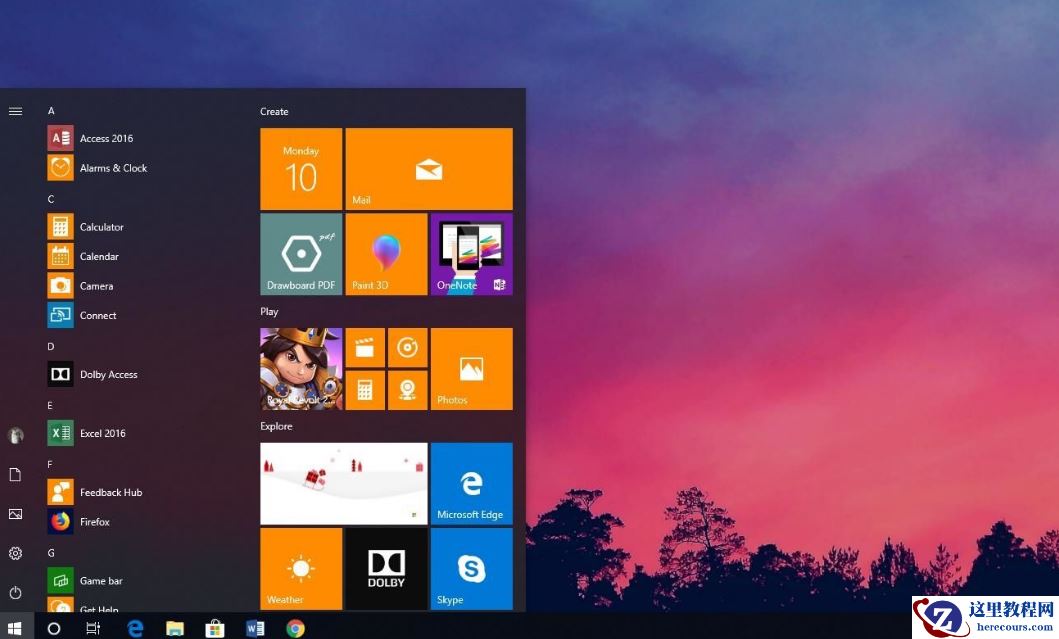Launch the Movies & TV small tile

point(364,347)
